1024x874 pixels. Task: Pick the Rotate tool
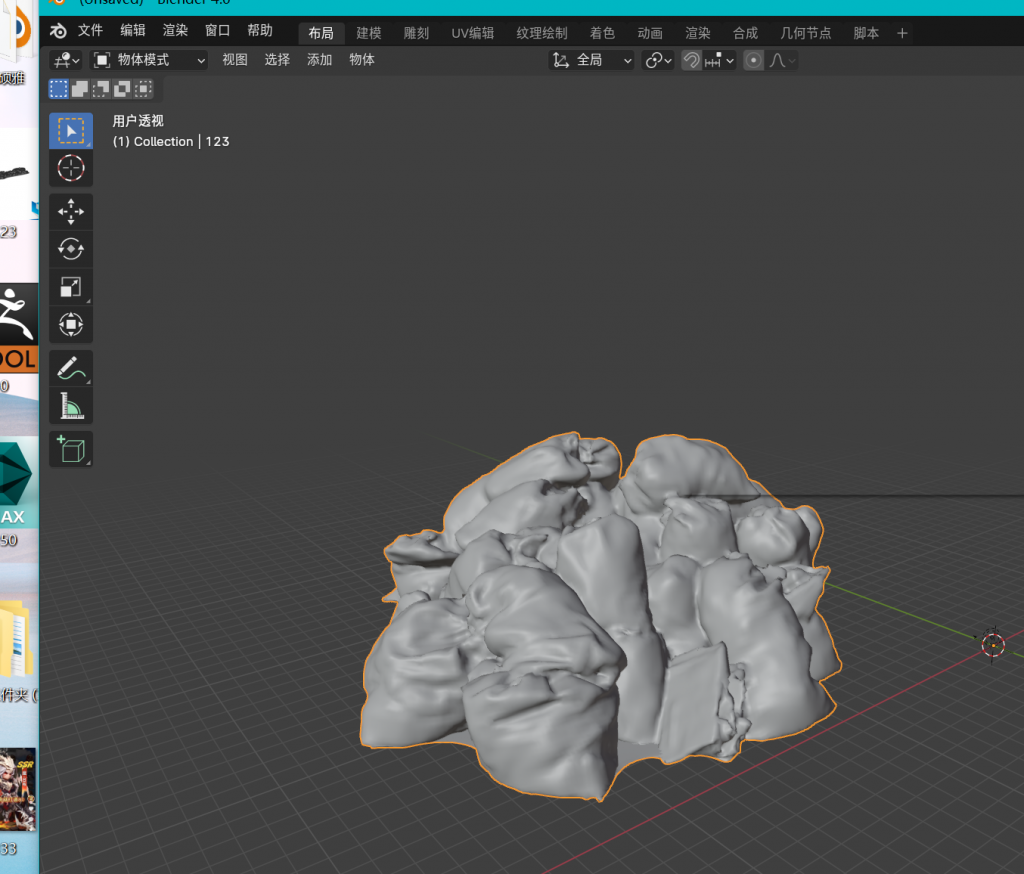pyautogui.click(x=71, y=250)
